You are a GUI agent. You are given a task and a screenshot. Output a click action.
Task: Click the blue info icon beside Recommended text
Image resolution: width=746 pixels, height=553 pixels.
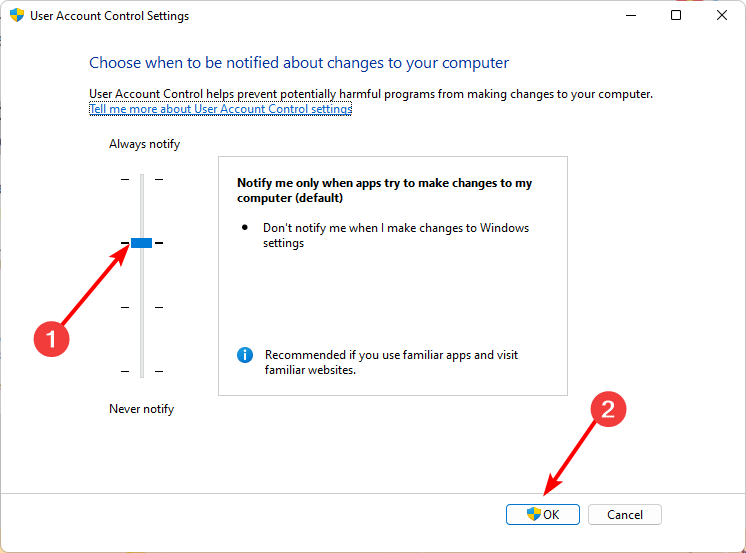(x=245, y=355)
